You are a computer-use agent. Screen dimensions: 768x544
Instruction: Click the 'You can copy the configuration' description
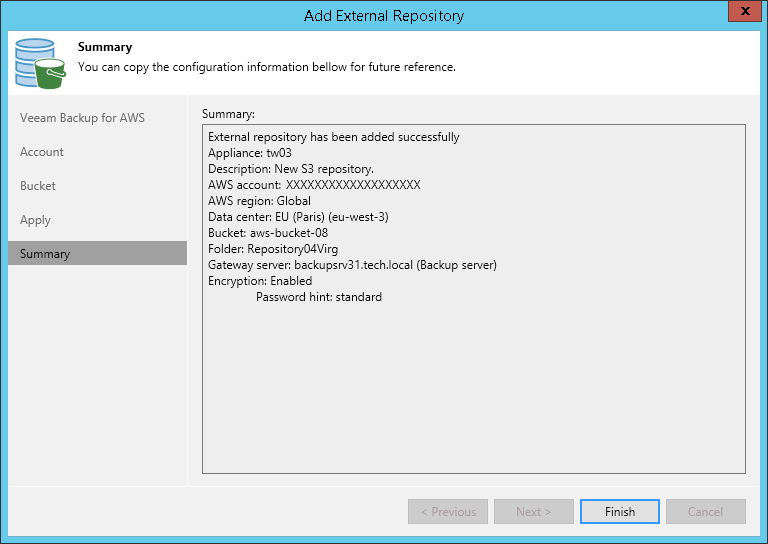(267, 67)
